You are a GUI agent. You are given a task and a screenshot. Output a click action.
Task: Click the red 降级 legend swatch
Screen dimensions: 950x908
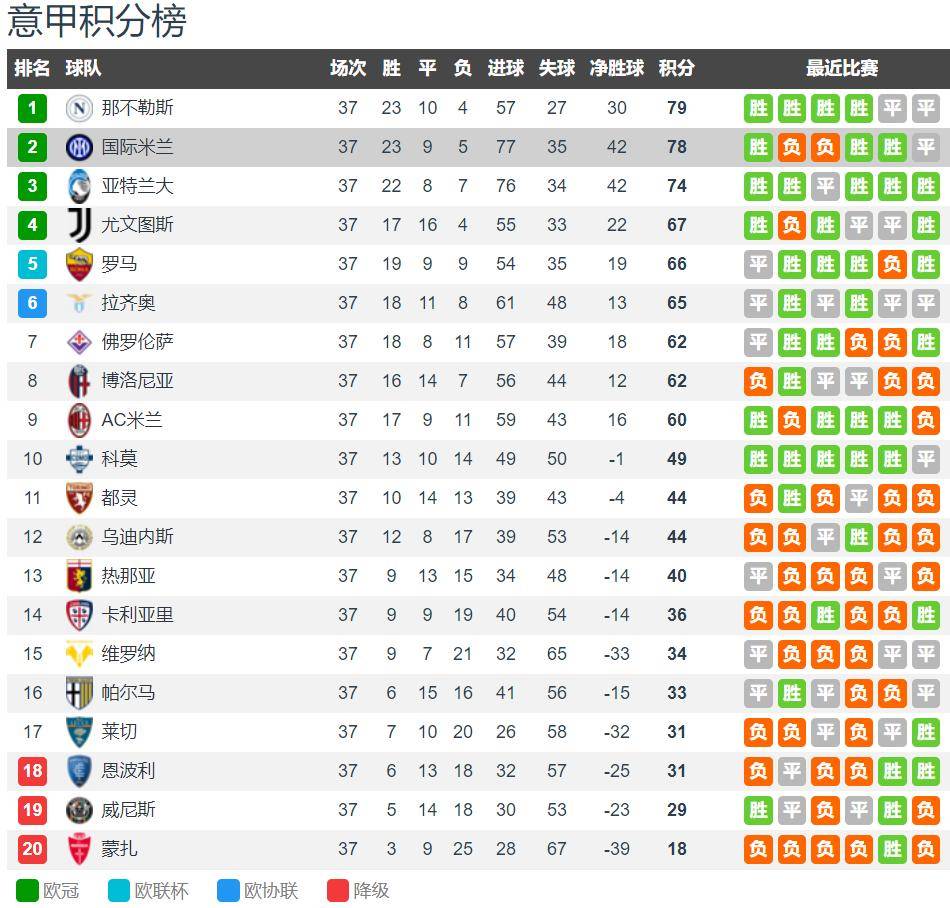click(338, 890)
